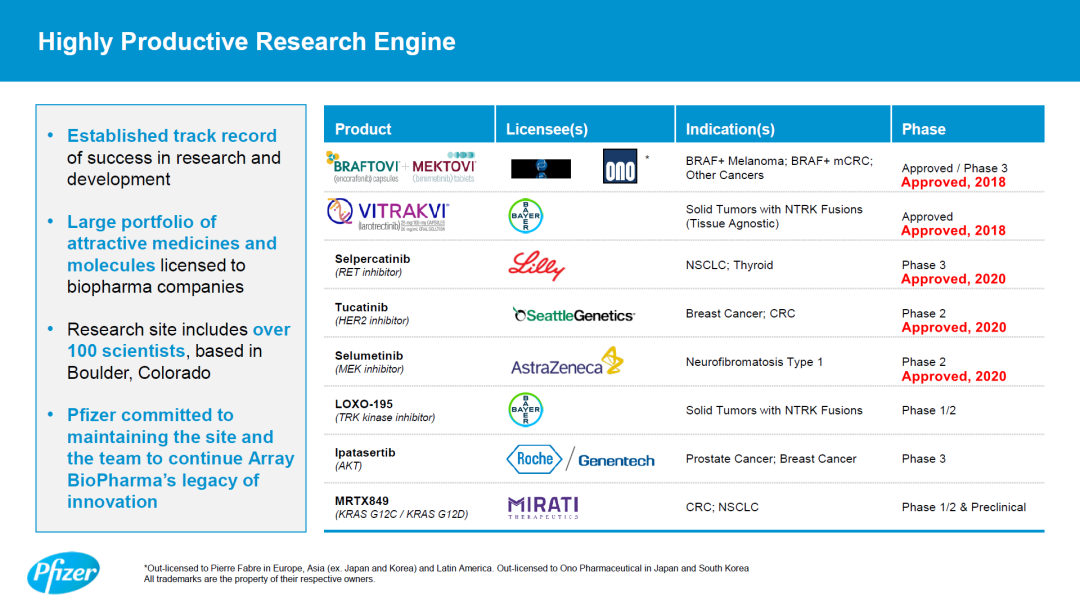
Task: Select the Bayer logo in the LOXO-195 row
Action: (x=526, y=410)
